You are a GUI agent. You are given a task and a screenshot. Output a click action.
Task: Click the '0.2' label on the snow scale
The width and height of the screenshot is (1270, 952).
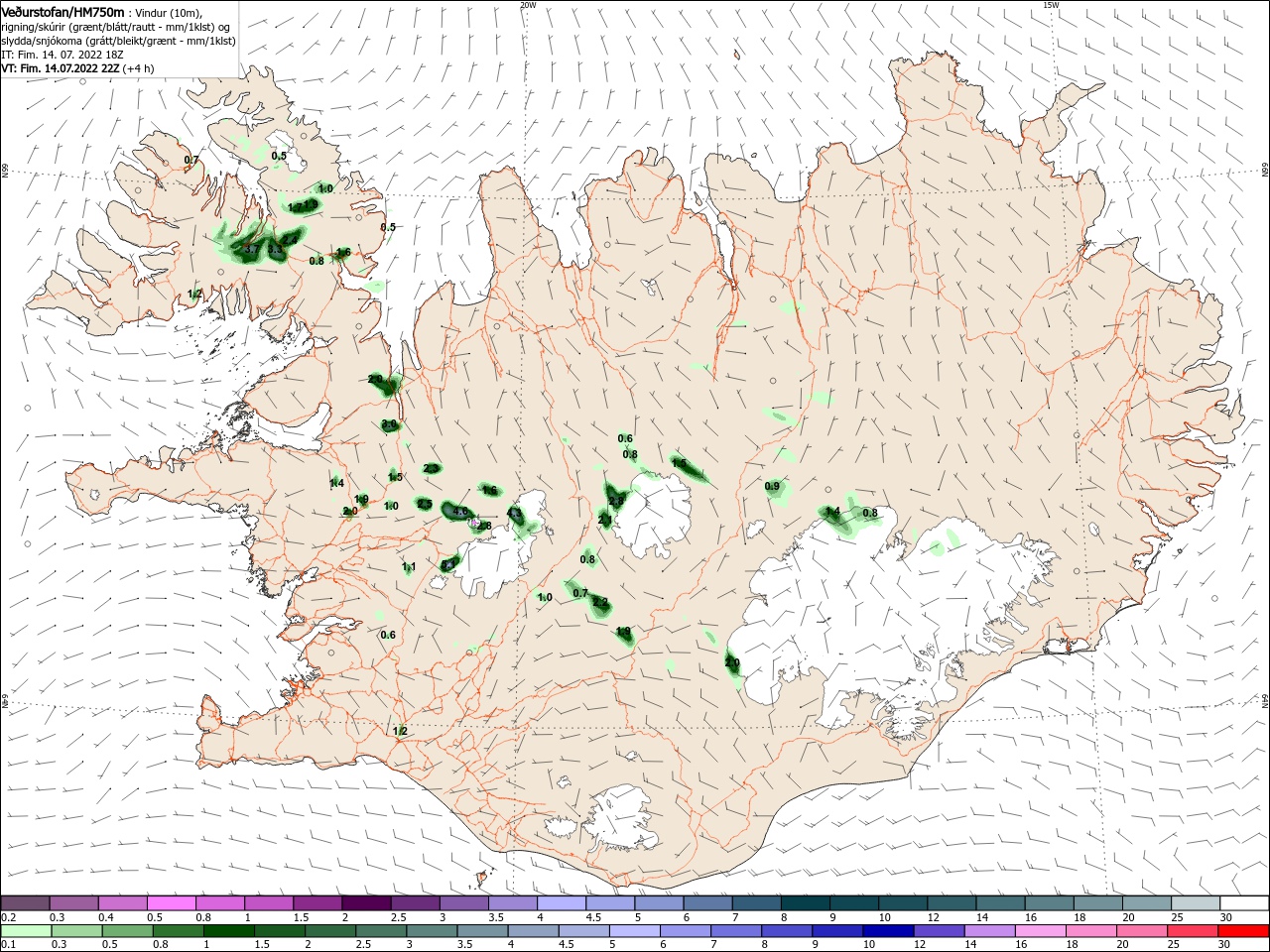point(8,917)
